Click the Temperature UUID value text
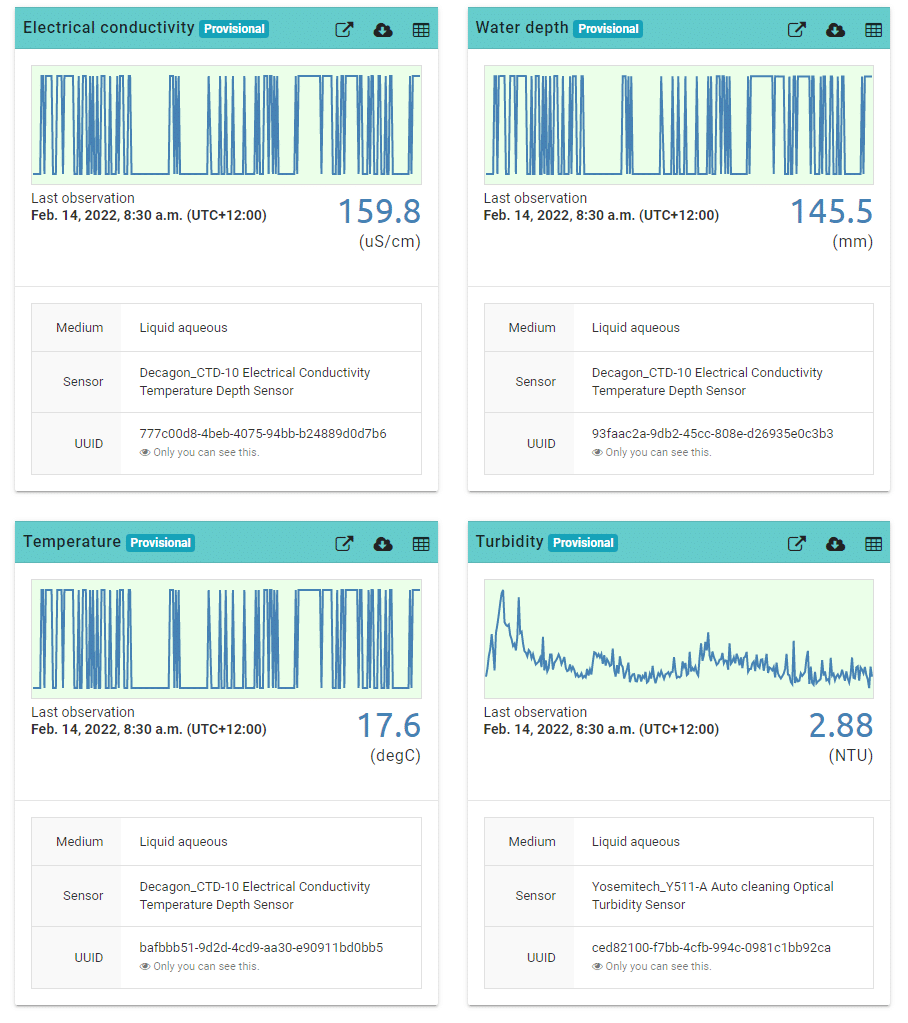This screenshot has width=908, height=1023. (x=261, y=948)
